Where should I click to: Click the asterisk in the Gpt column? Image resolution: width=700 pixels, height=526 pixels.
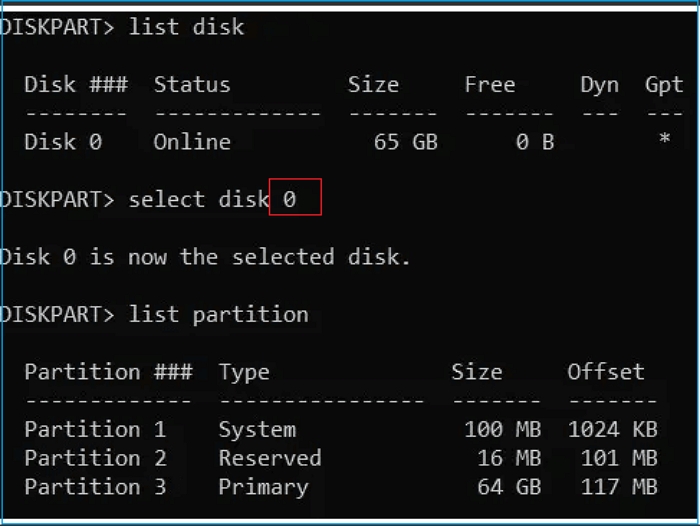point(664,142)
